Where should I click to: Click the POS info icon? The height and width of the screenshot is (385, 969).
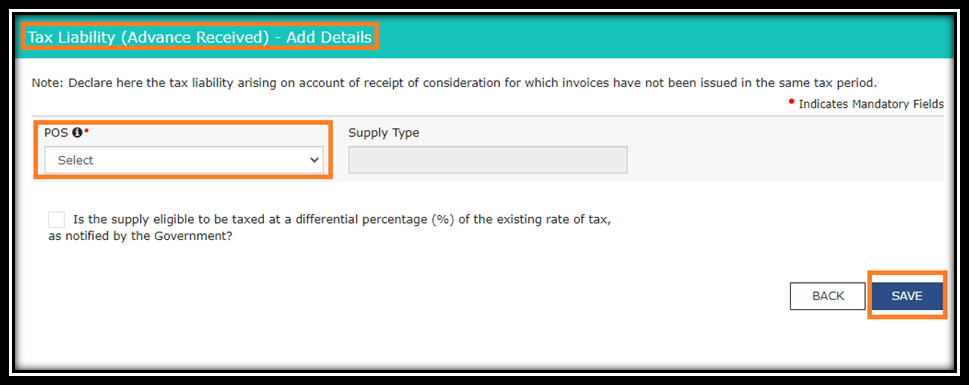click(77, 132)
